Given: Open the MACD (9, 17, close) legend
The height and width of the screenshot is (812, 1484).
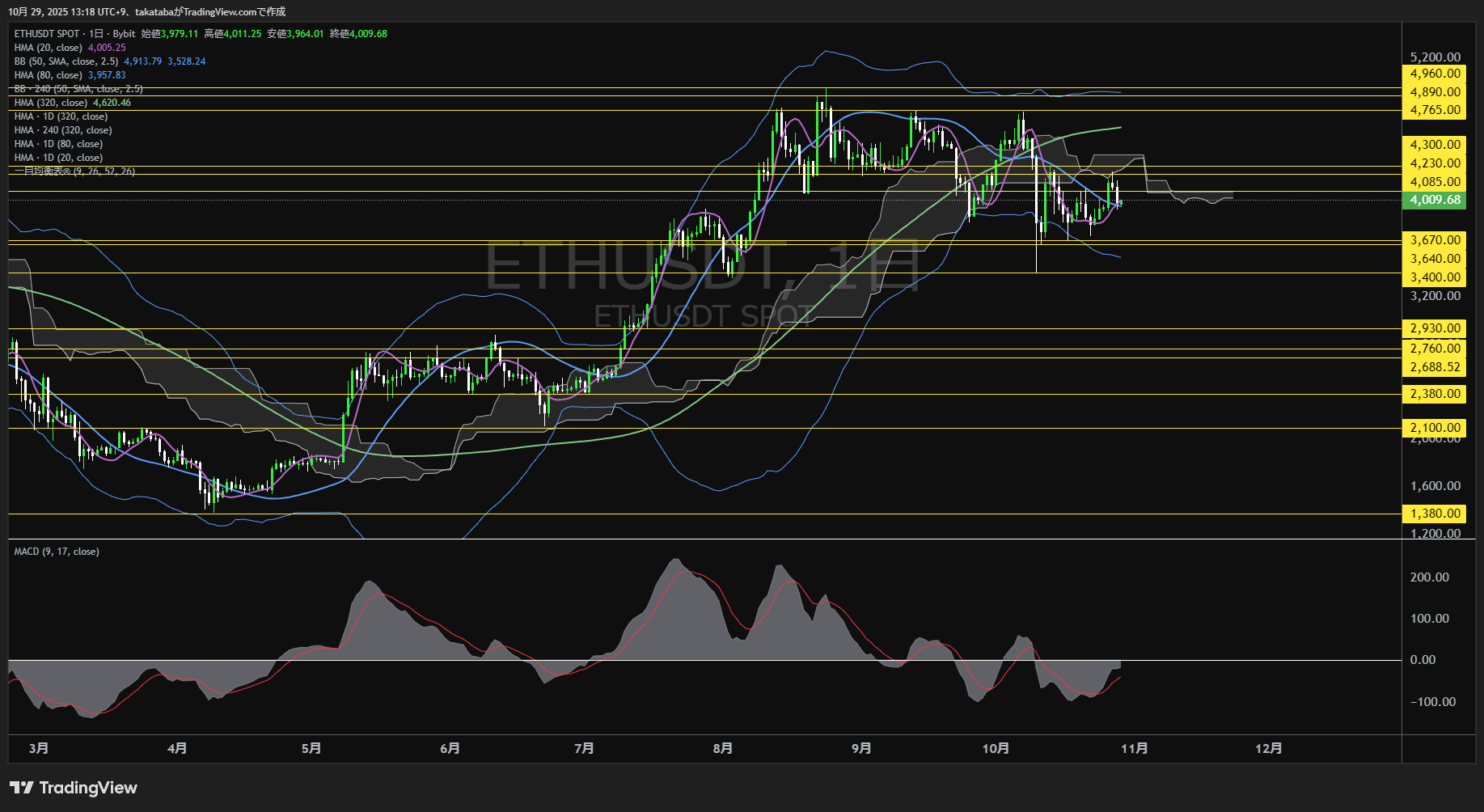Looking at the screenshot, I should (x=55, y=551).
